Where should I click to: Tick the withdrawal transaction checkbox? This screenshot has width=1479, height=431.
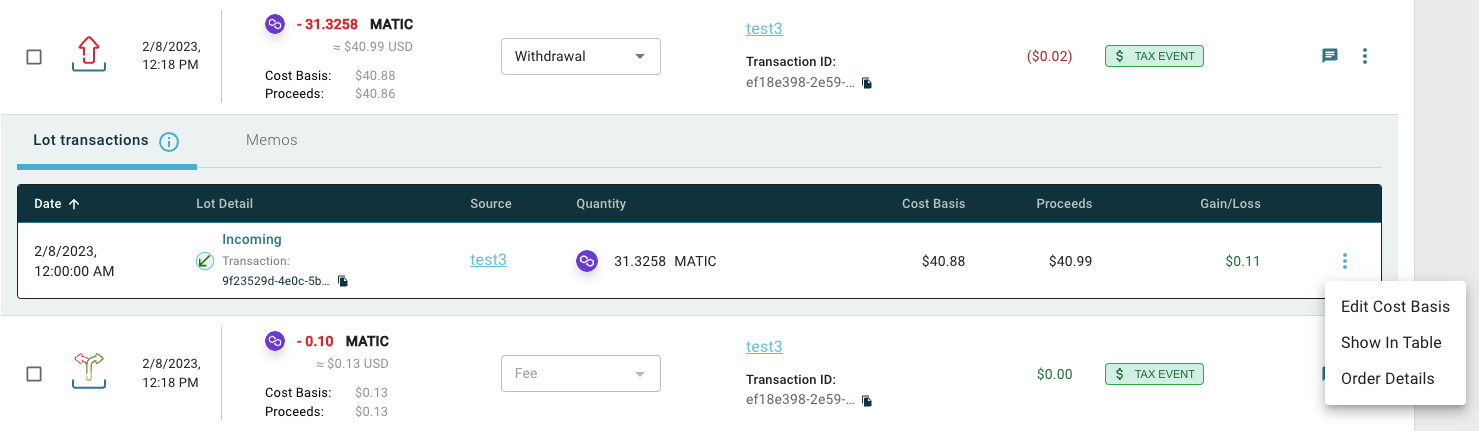point(34,57)
